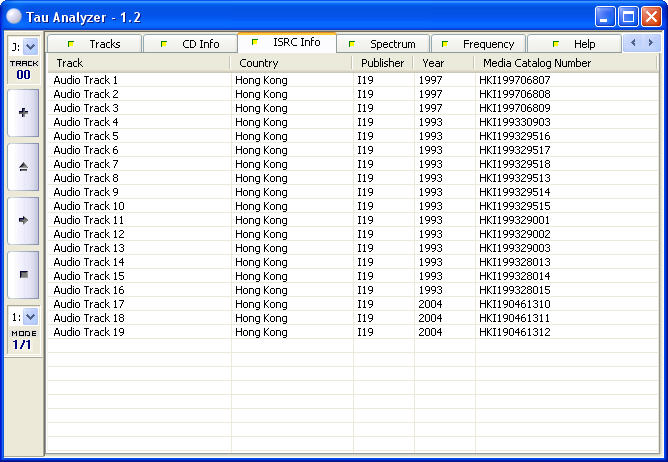Screen dimensions: 668x462
Task: Select the Help tab
Action: pyautogui.click(x=575, y=44)
